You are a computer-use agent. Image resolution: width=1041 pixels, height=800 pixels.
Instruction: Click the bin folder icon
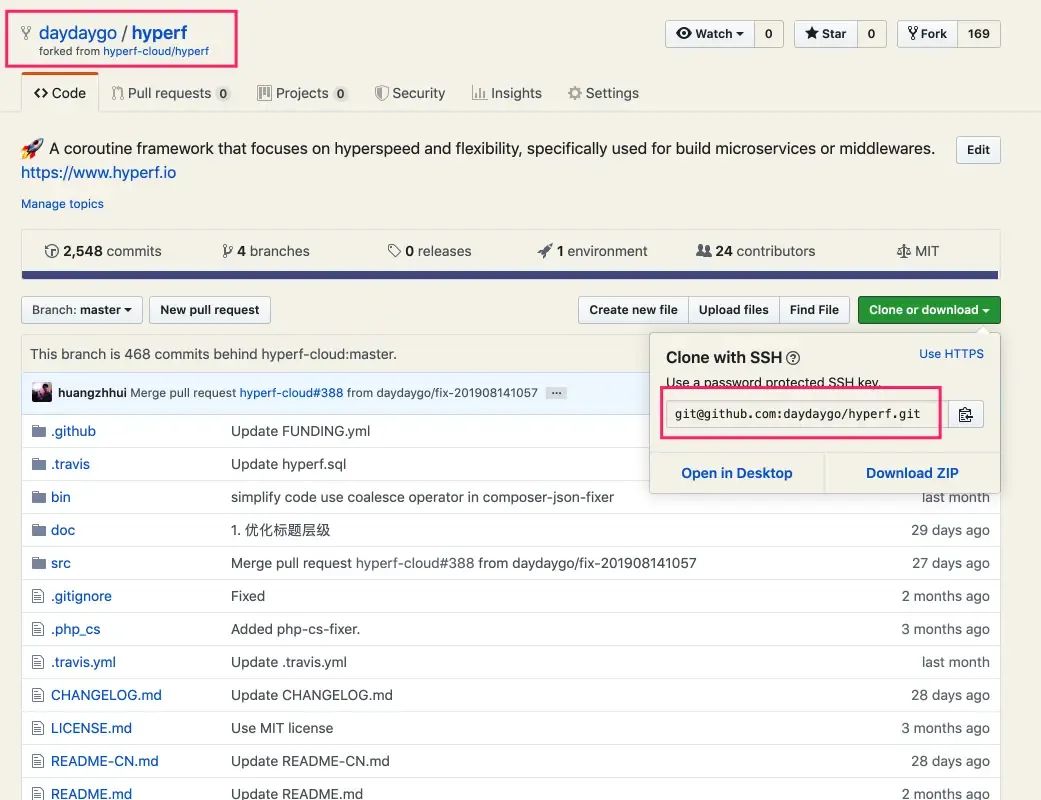(39, 497)
